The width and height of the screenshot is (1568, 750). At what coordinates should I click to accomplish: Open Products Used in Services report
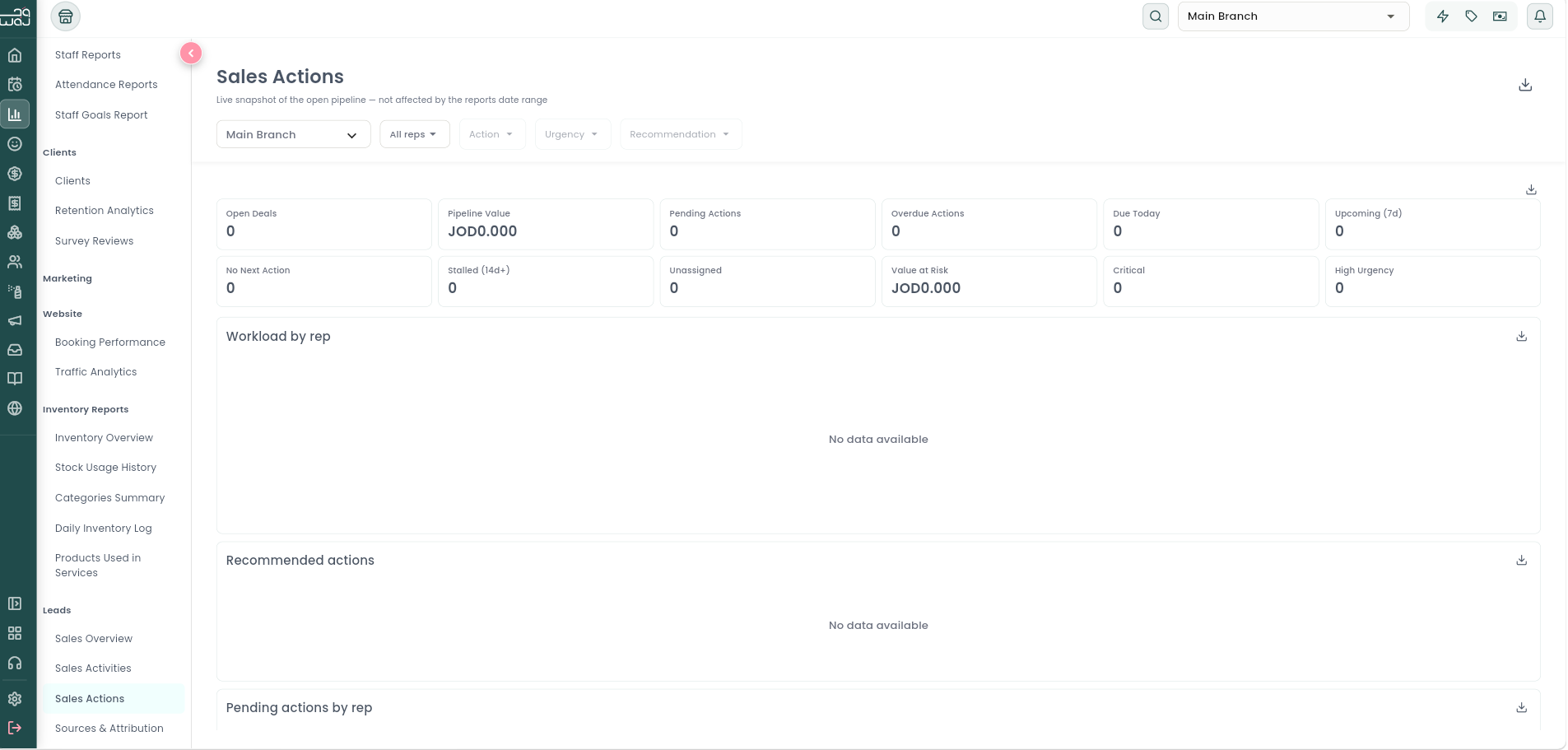pos(98,566)
